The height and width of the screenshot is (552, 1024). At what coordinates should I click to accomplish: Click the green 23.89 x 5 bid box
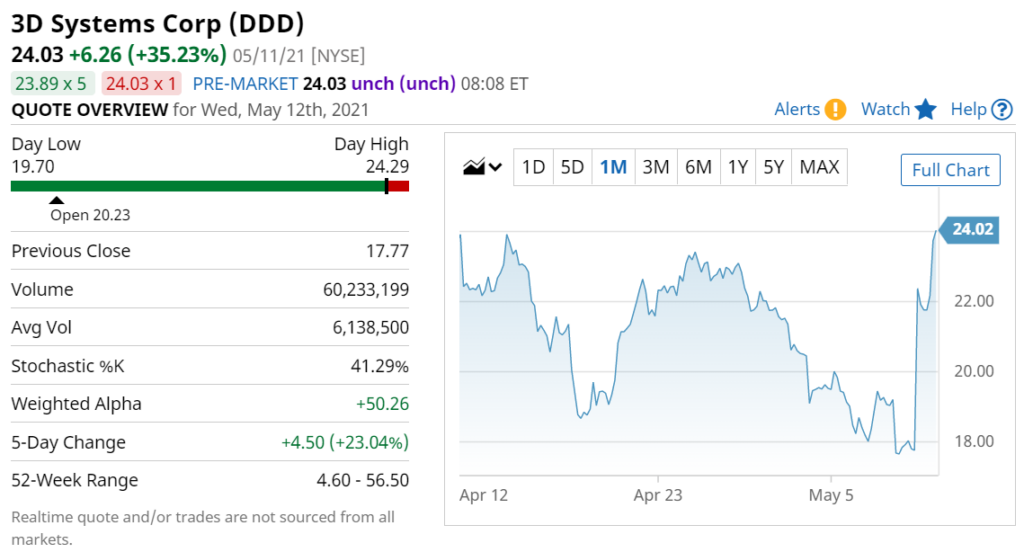tap(52, 84)
